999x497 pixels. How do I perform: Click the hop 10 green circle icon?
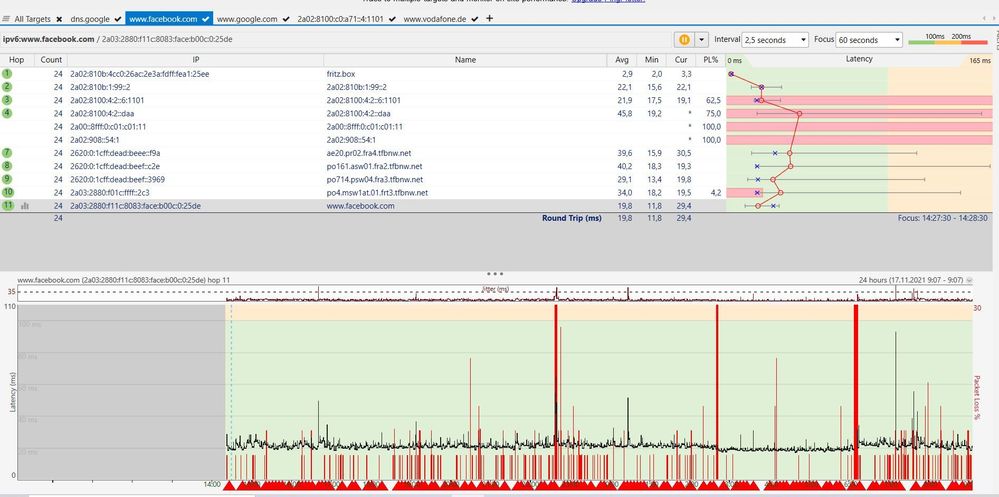7,192
